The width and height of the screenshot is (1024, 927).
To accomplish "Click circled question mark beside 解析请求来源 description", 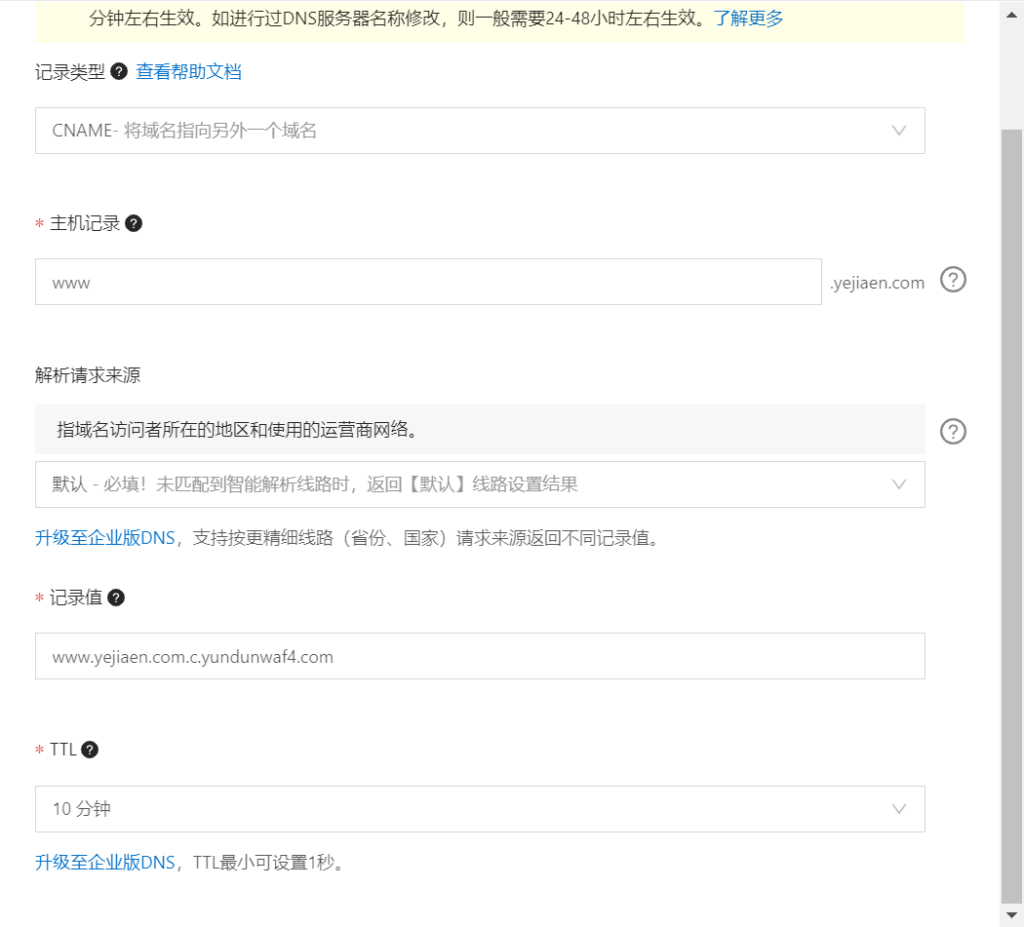I will 954,431.
